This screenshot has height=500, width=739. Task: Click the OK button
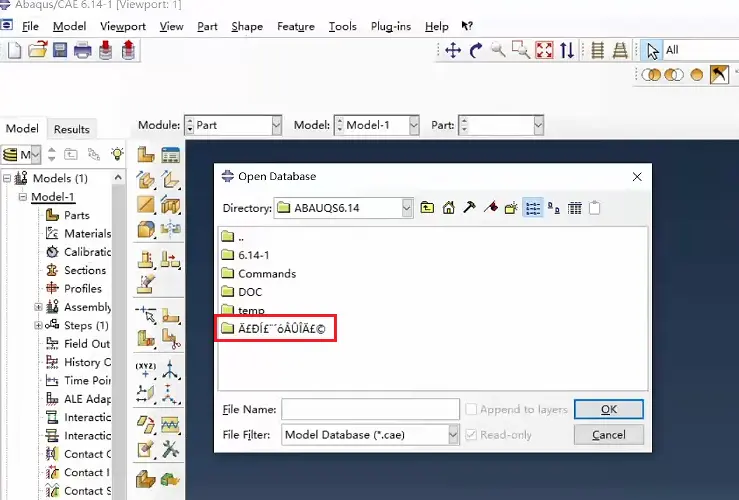pyautogui.click(x=608, y=409)
